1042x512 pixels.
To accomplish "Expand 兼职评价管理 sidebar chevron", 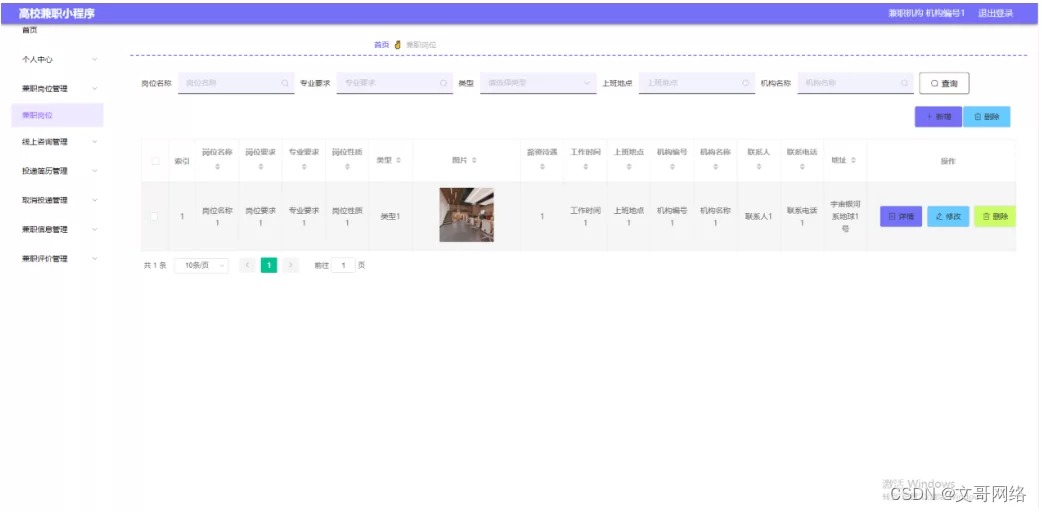I will pos(94,259).
